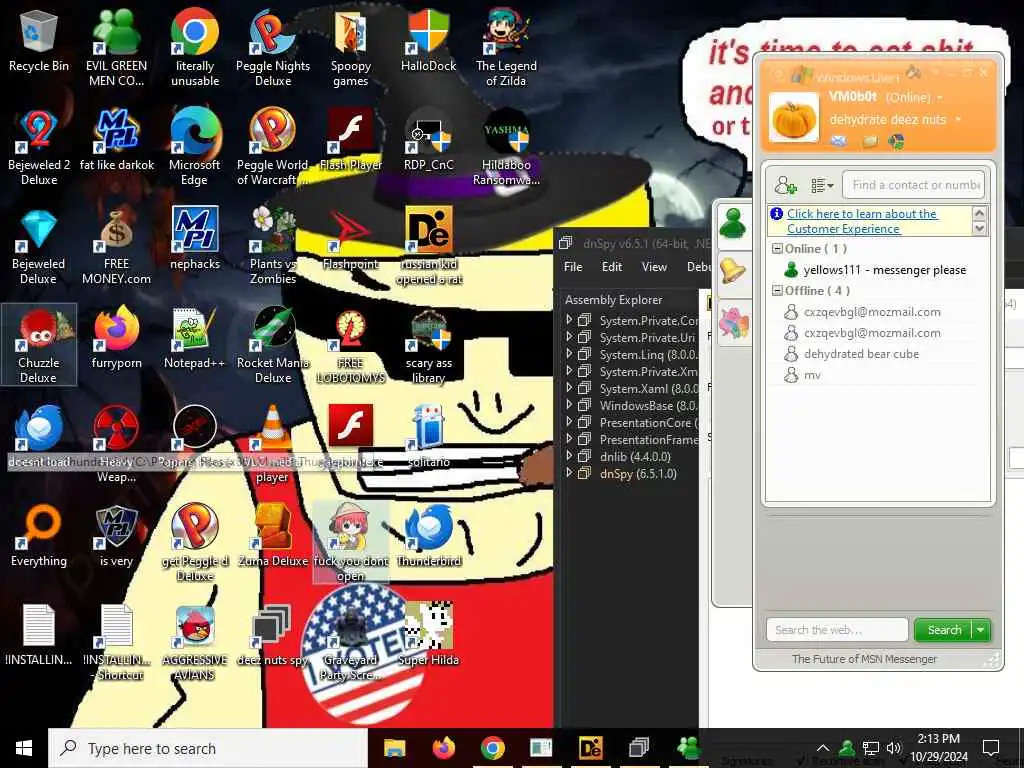
Task: Open the Super Hilda desktop icon
Action: (x=428, y=635)
